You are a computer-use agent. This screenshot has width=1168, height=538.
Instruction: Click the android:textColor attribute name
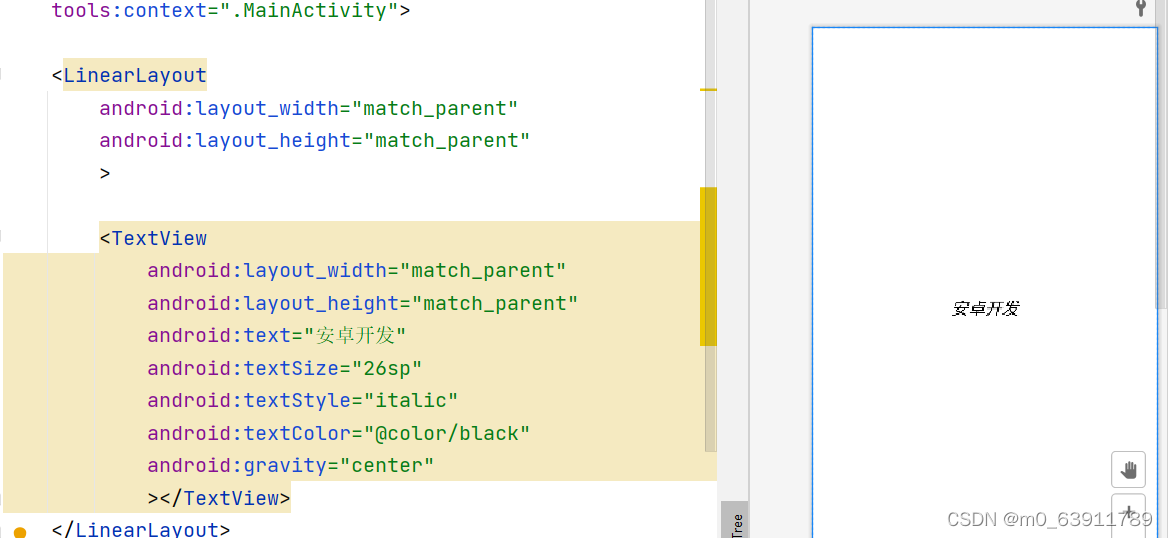point(250,433)
